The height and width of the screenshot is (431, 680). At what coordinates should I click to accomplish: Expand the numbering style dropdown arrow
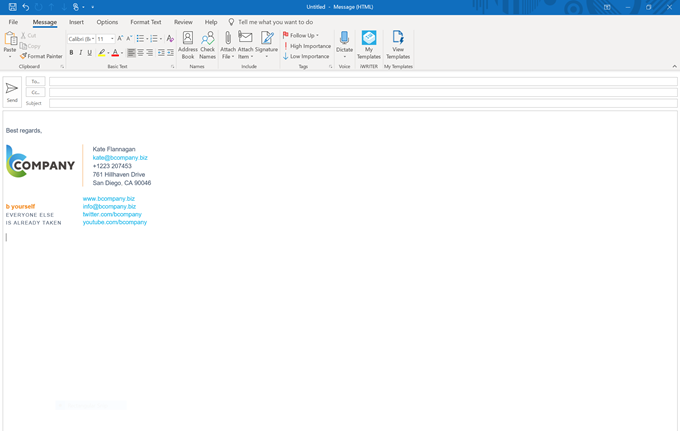coord(161,39)
